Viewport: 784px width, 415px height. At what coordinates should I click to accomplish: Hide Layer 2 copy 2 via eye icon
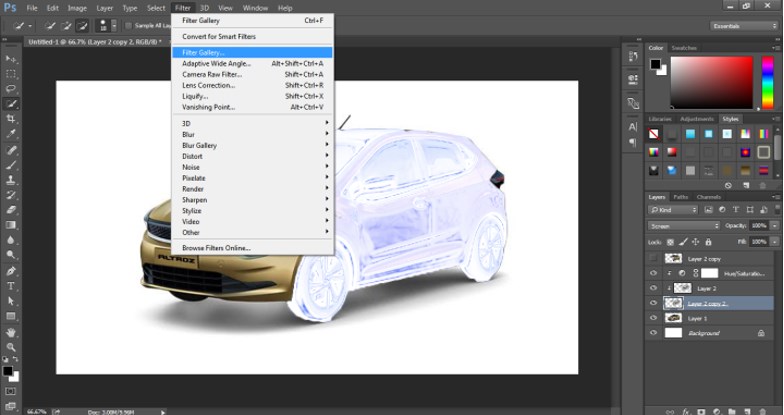(653, 303)
